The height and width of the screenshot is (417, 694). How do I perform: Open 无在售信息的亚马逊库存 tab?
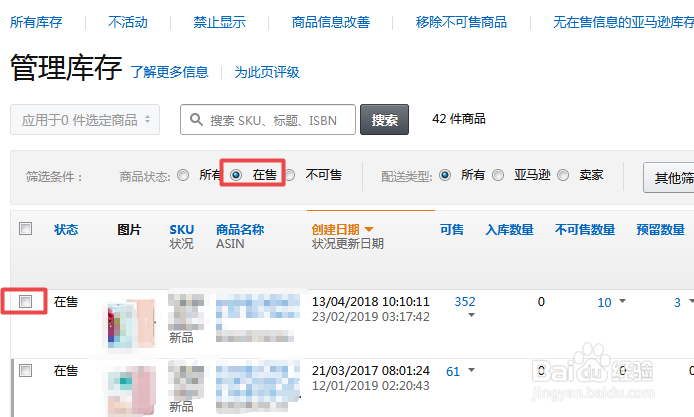[623, 22]
